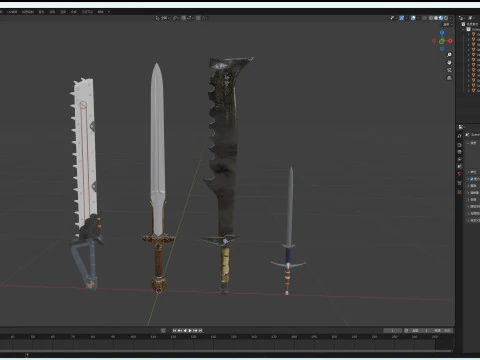Click the current frame field
The height and width of the screenshot is (360, 480).
[393, 330]
